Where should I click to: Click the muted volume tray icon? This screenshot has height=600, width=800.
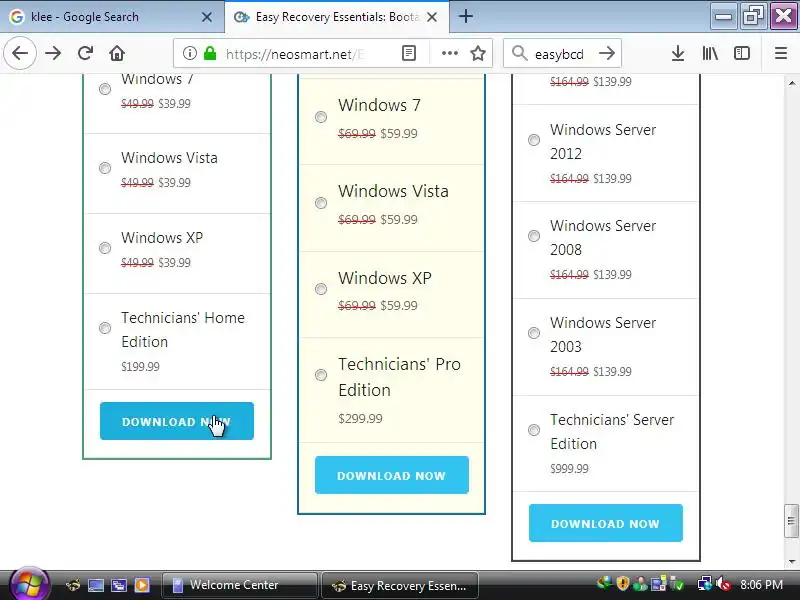(723, 584)
